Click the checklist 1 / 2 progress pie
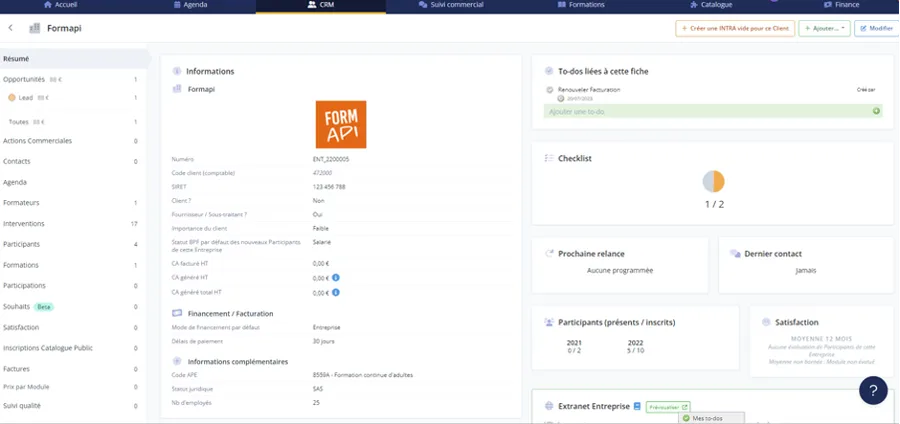Image resolution: width=900 pixels, height=424 pixels. 713,182
